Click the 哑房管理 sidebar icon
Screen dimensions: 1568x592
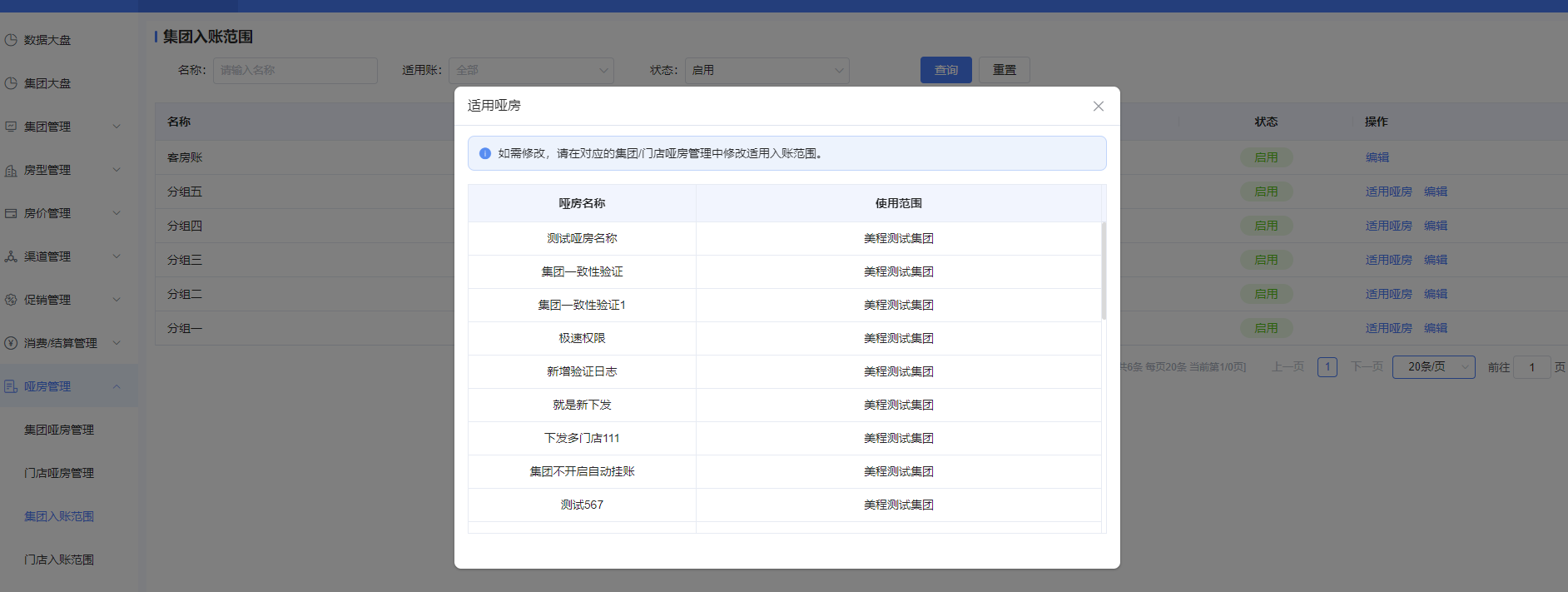[11, 386]
